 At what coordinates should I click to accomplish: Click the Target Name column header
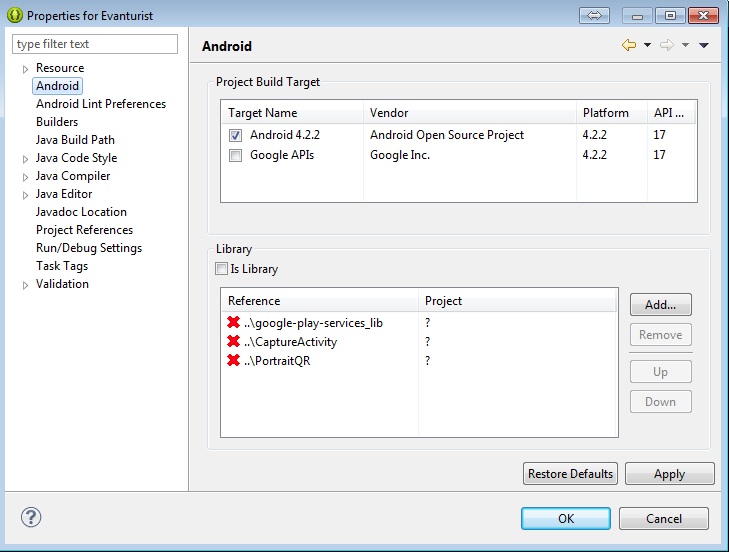coord(292,113)
